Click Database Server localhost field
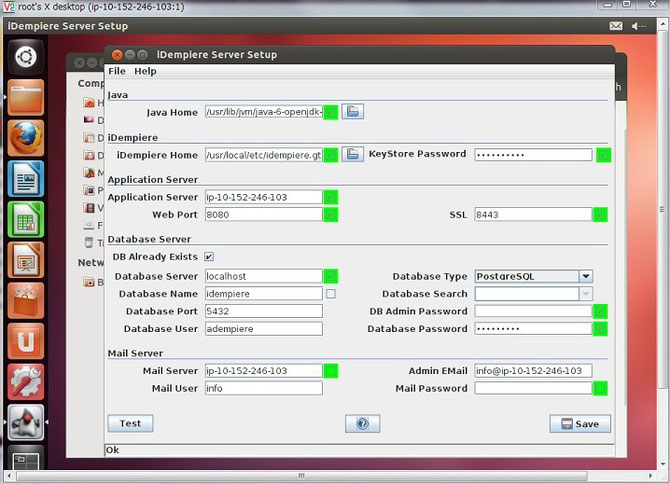670x484 pixels. 264,276
